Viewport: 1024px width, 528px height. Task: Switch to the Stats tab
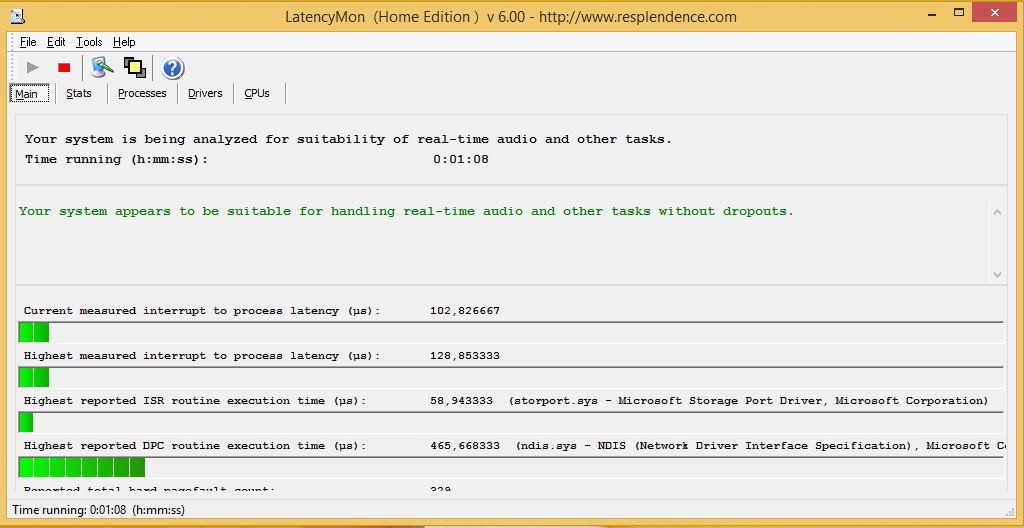click(79, 93)
